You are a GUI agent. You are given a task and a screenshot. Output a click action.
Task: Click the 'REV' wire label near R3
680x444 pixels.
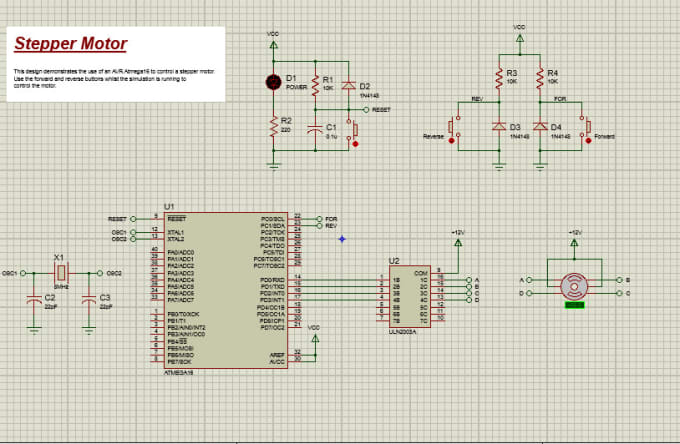click(477, 99)
